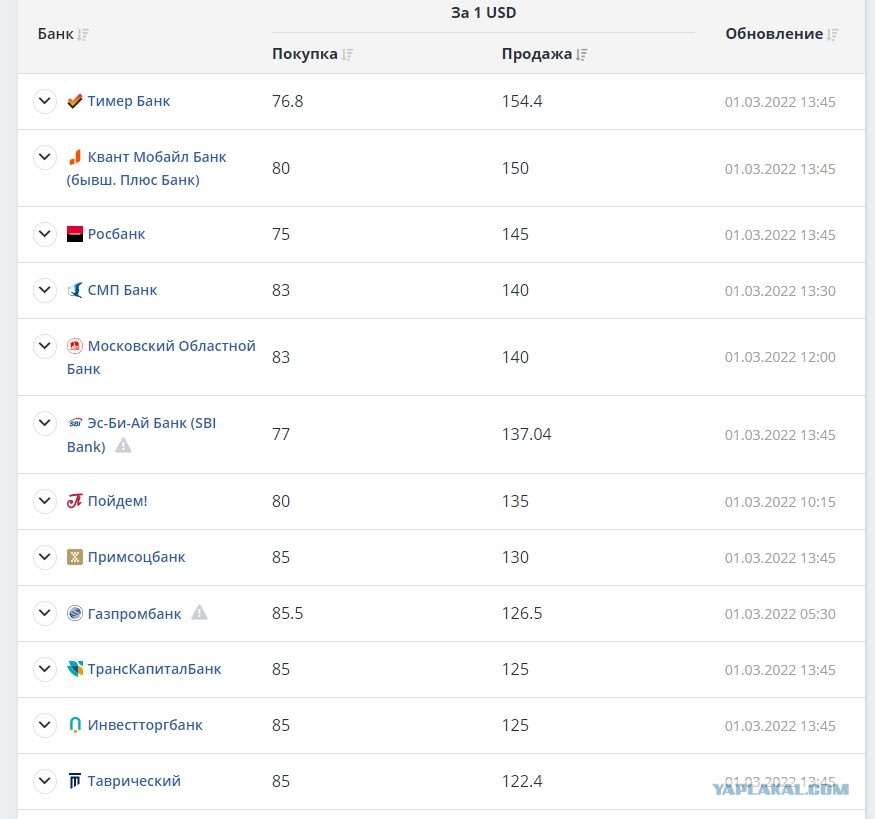Image resolution: width=875 pixels, height=819 pixels.
Task: Expand the Тимер Банк row
Action: (x=45, y=101)
